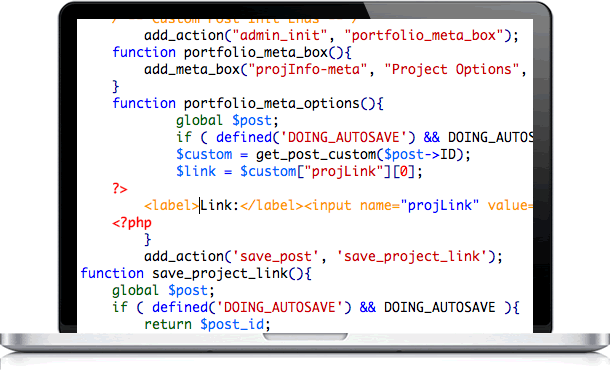Click the "Project Options" string
Screen dimensions: 610x370
pyautogui.click(x=452, y=70)
